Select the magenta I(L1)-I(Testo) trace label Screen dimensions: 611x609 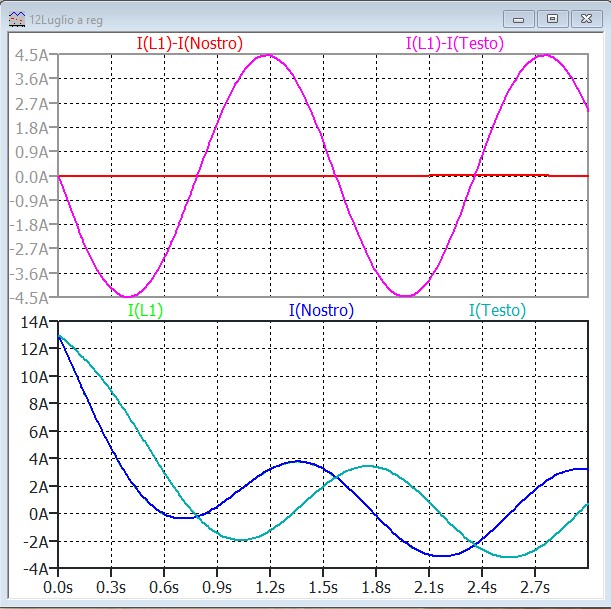point(453,43)
